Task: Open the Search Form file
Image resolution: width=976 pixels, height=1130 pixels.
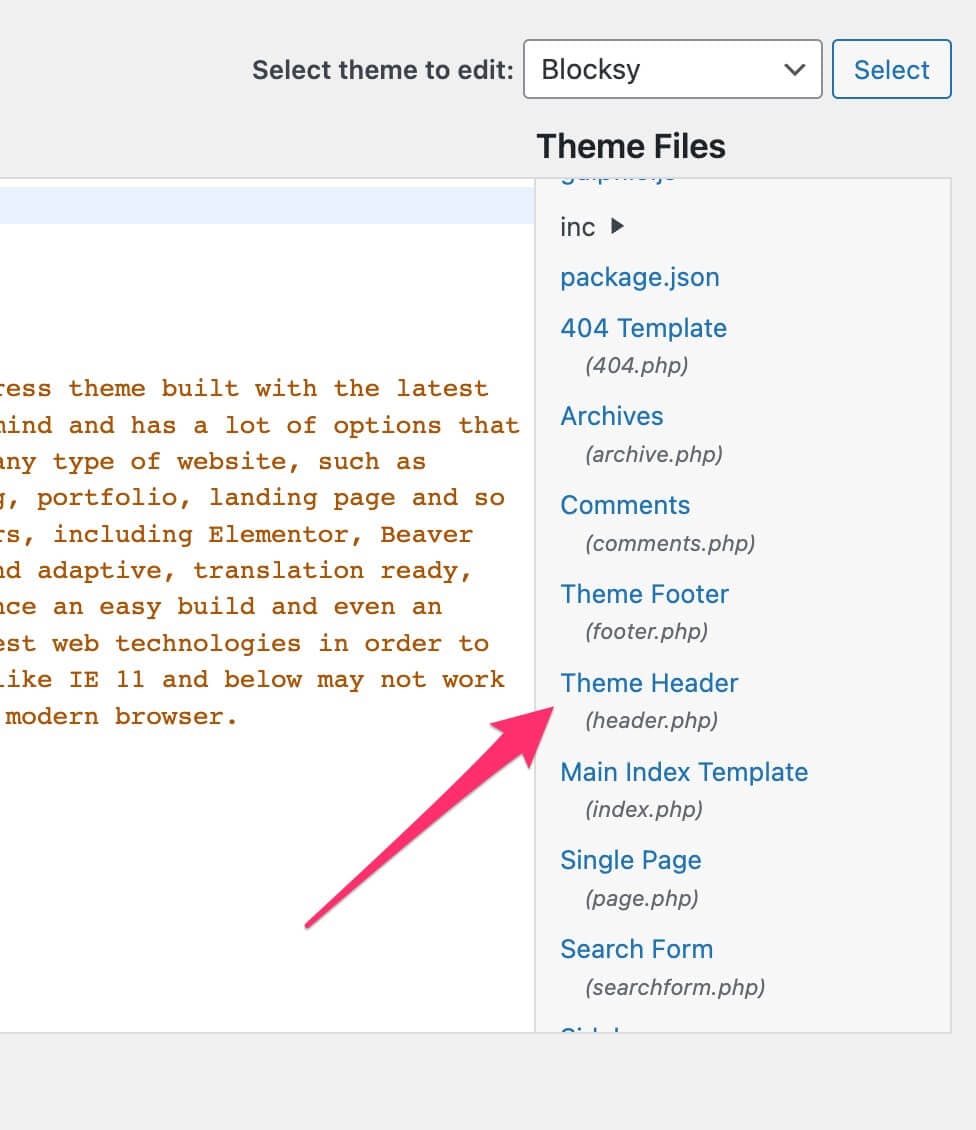Action: (636, 949)
